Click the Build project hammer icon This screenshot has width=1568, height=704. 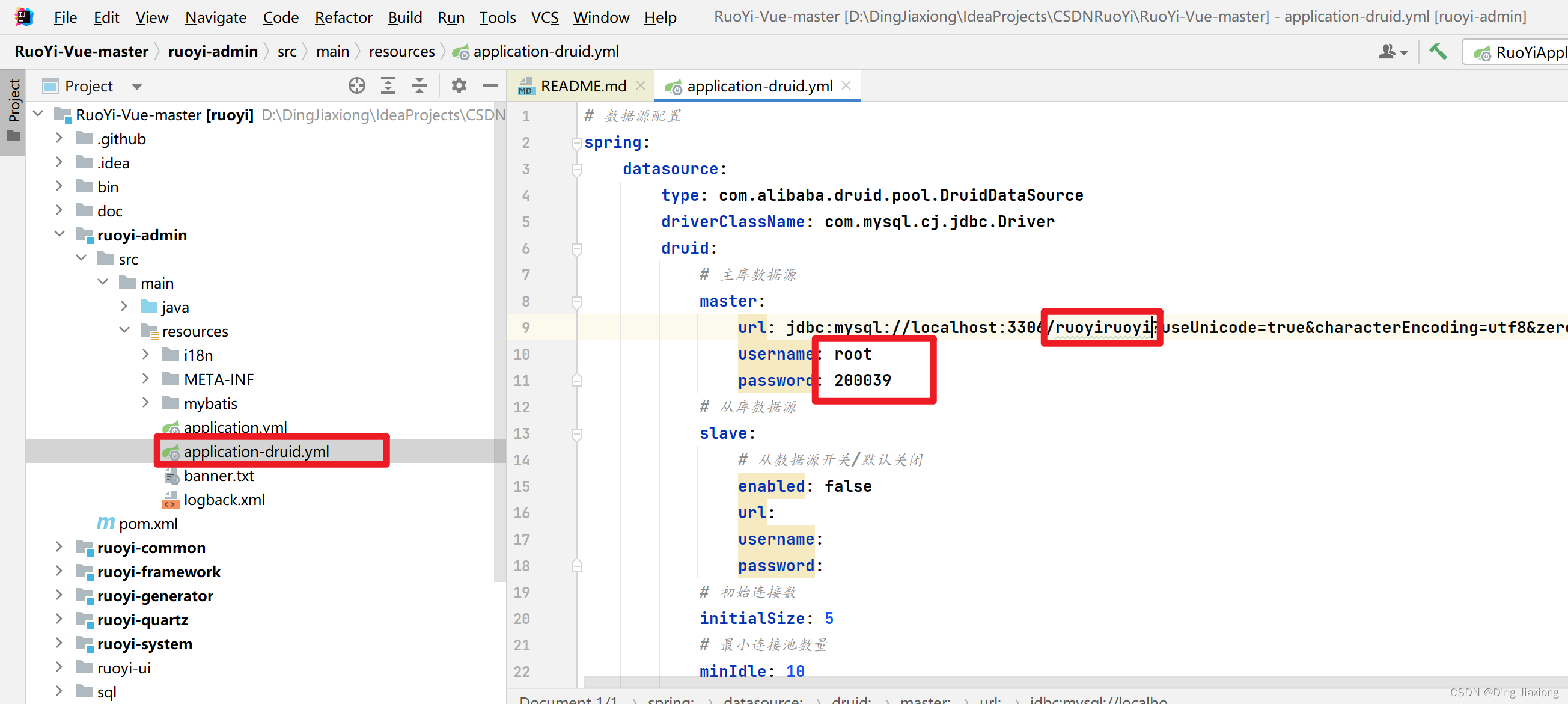coord(1438,52)
